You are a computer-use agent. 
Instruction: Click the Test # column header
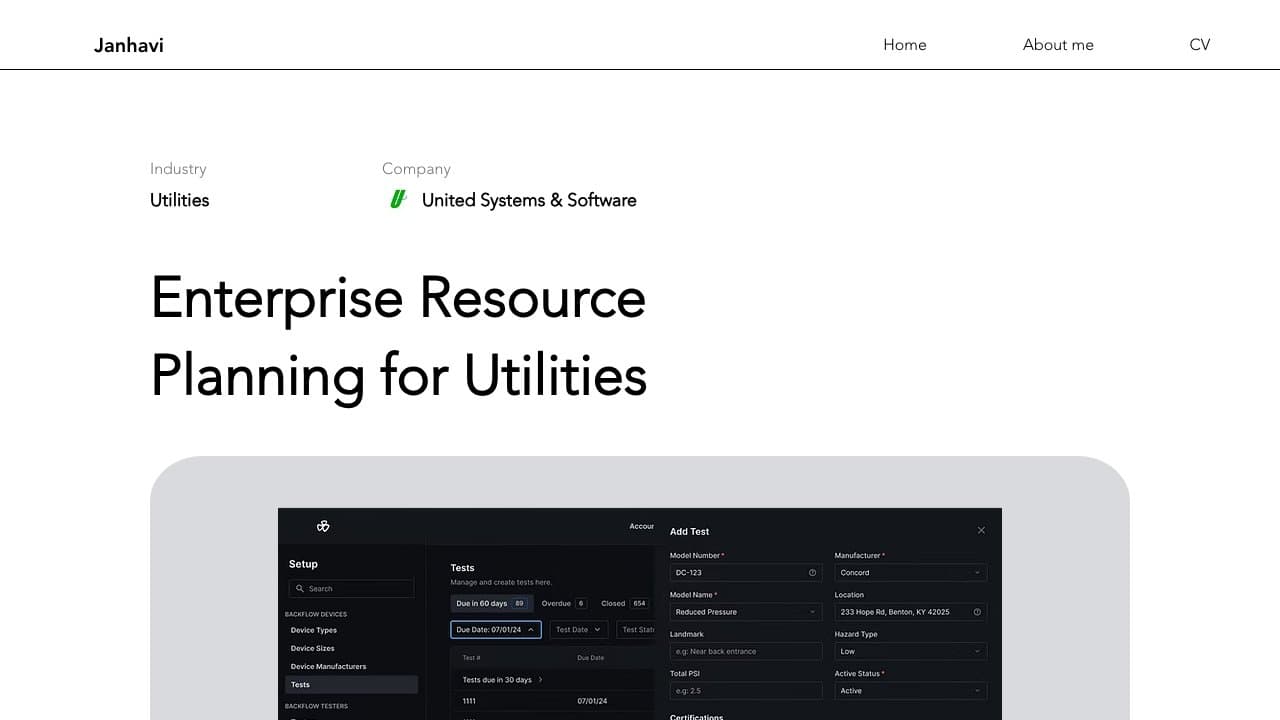coord(472,658)
